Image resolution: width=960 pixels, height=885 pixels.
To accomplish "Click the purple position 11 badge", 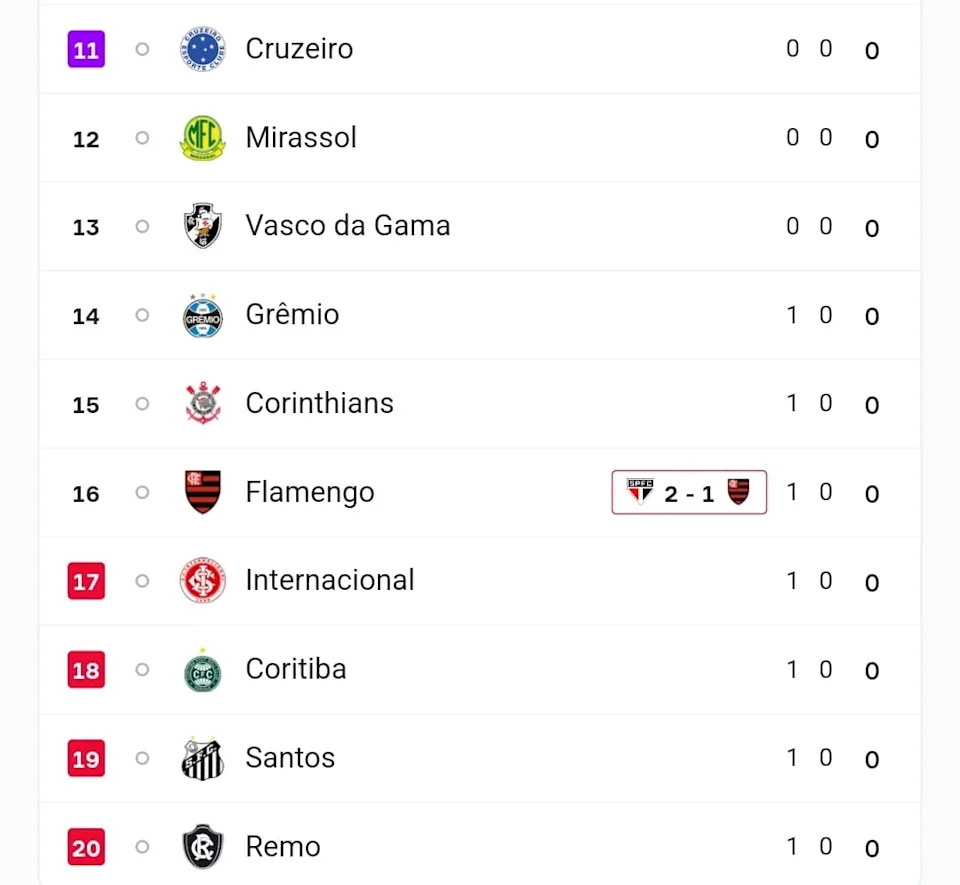I will click(x=86, y=49).
